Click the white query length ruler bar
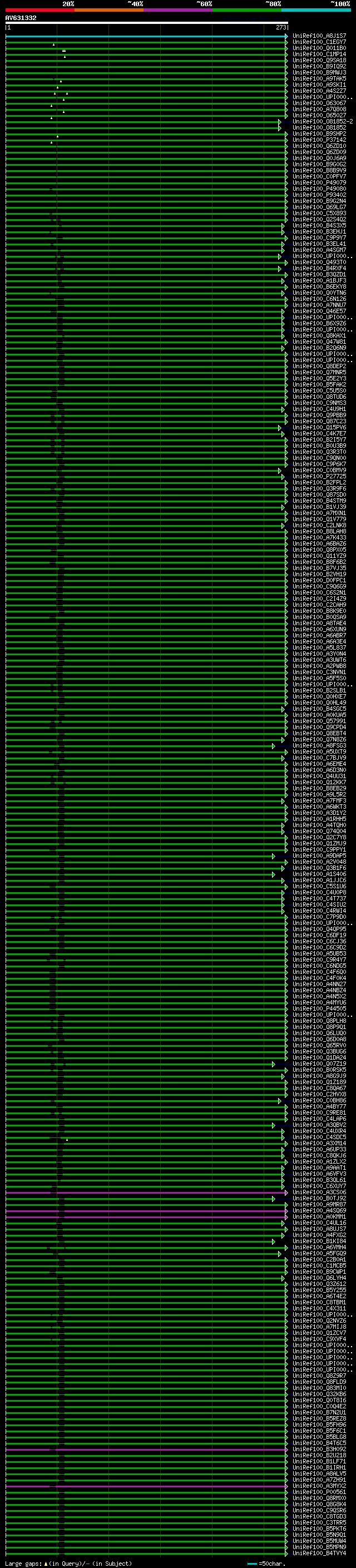The height and width of the screenshot is (1568, 356). coord(147,22)
